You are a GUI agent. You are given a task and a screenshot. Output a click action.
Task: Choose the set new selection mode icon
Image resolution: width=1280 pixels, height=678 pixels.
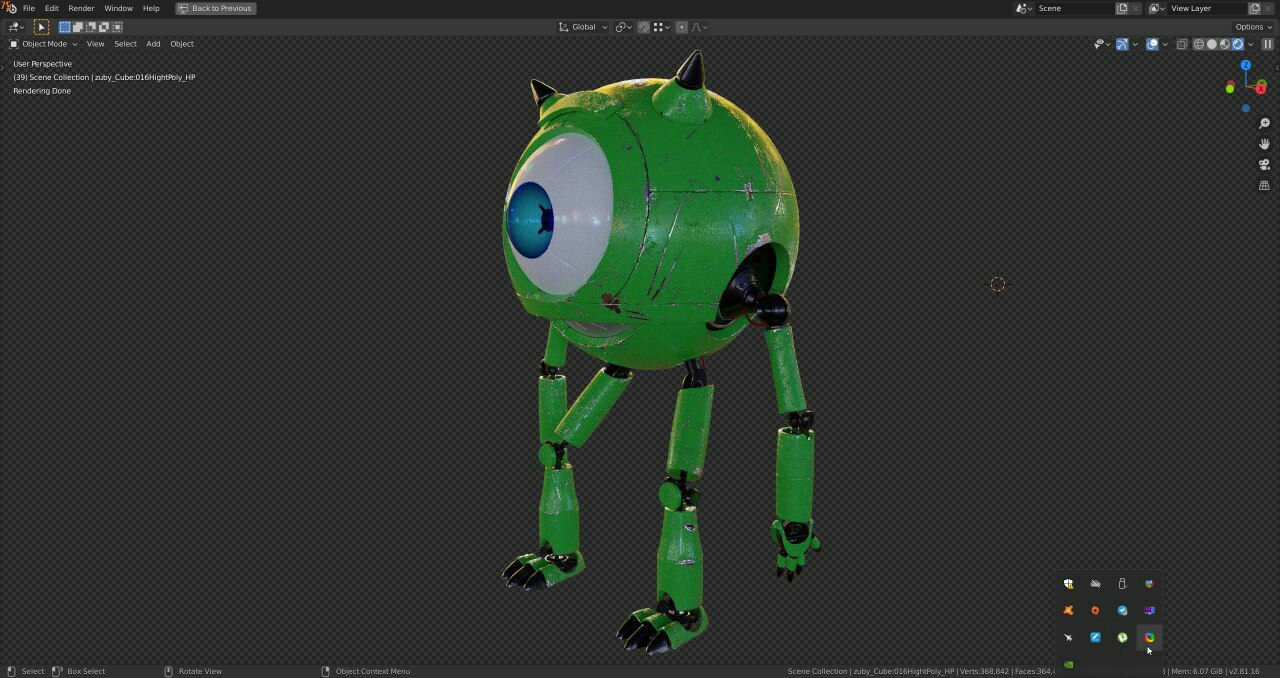coord(65,27)
